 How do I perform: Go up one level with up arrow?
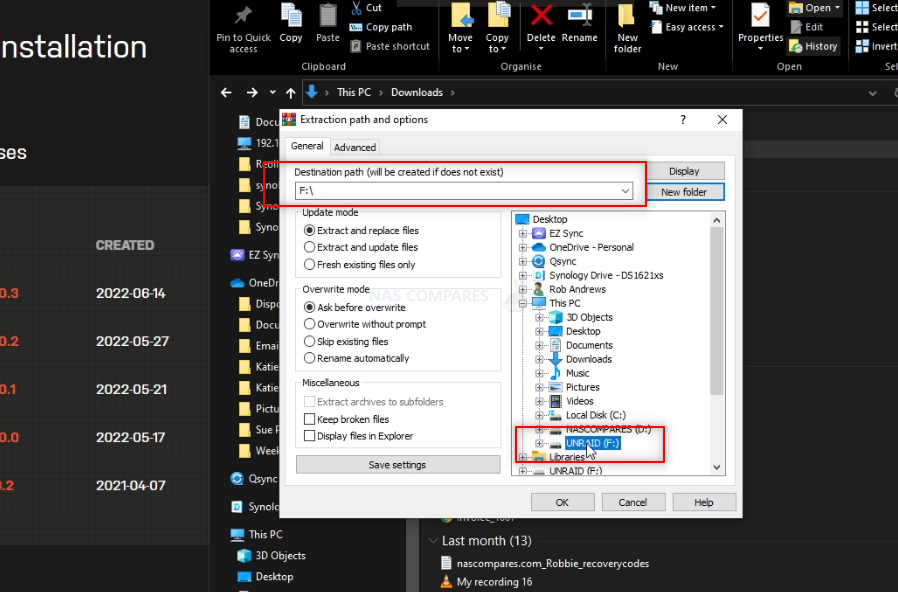click(291, 93)
